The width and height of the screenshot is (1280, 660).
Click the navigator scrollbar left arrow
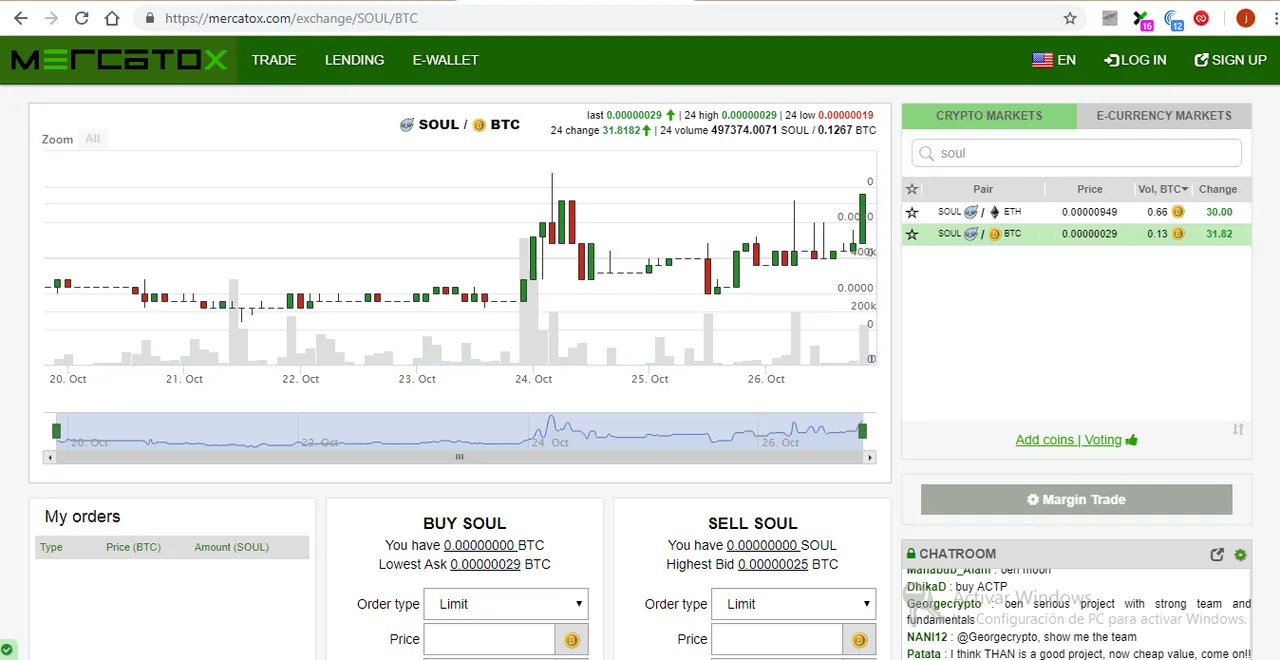[x=49, y=457]
